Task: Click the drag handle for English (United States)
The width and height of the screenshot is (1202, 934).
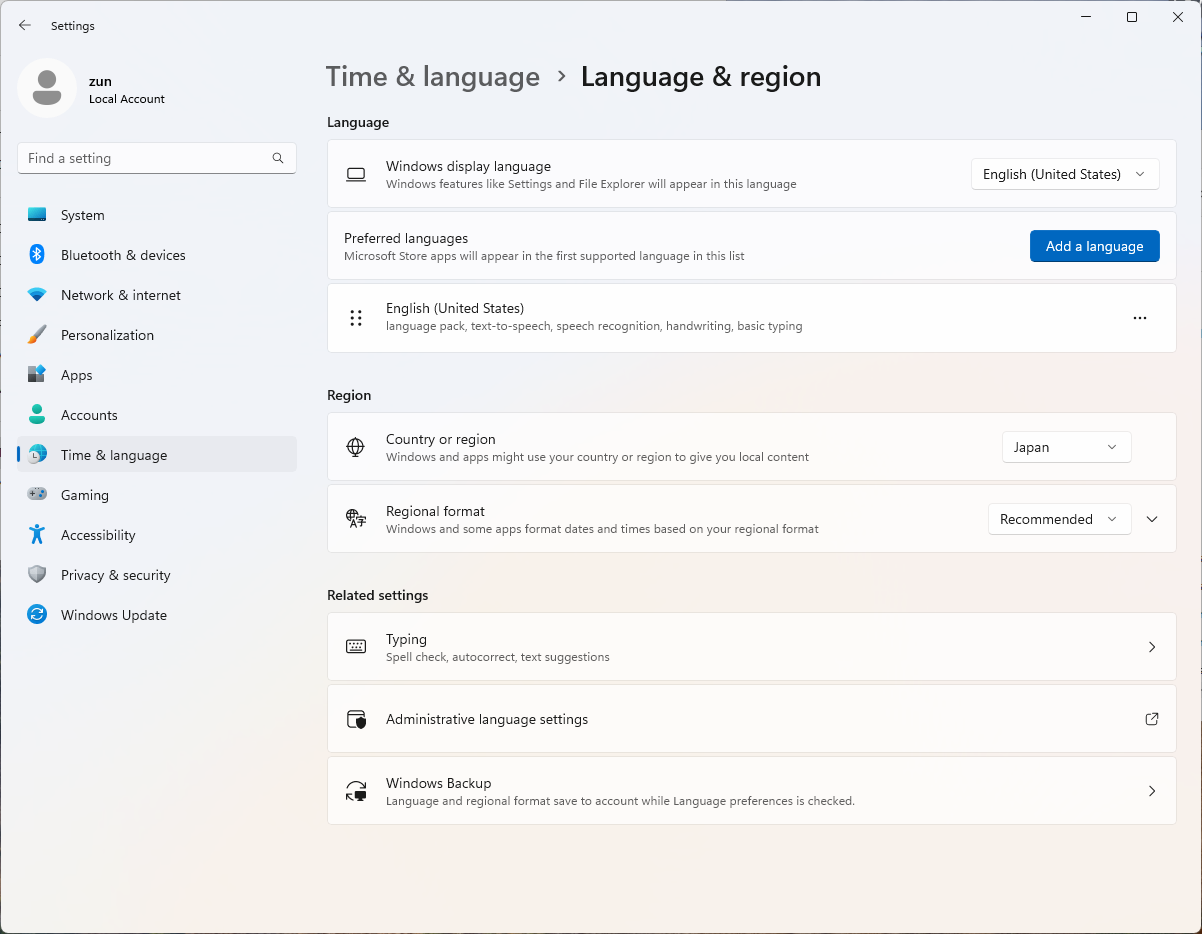Action: (x=356, y=318)
